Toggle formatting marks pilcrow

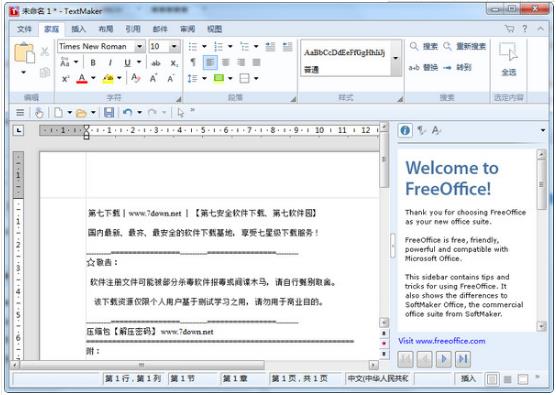tap(193, 63)
